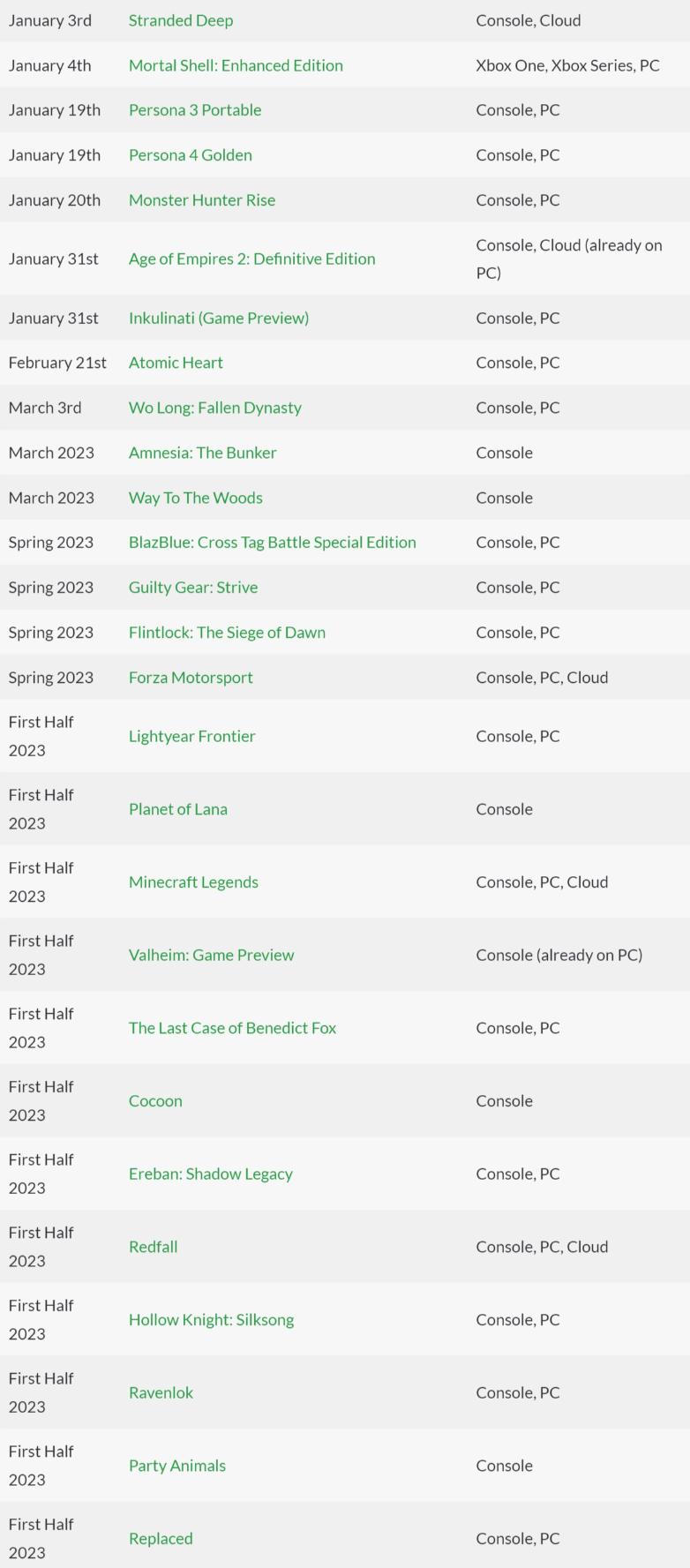The image size is (690, 1568).
Task: Visit Age of Empires 2: Definitive Edition
Action: [252, 259]
